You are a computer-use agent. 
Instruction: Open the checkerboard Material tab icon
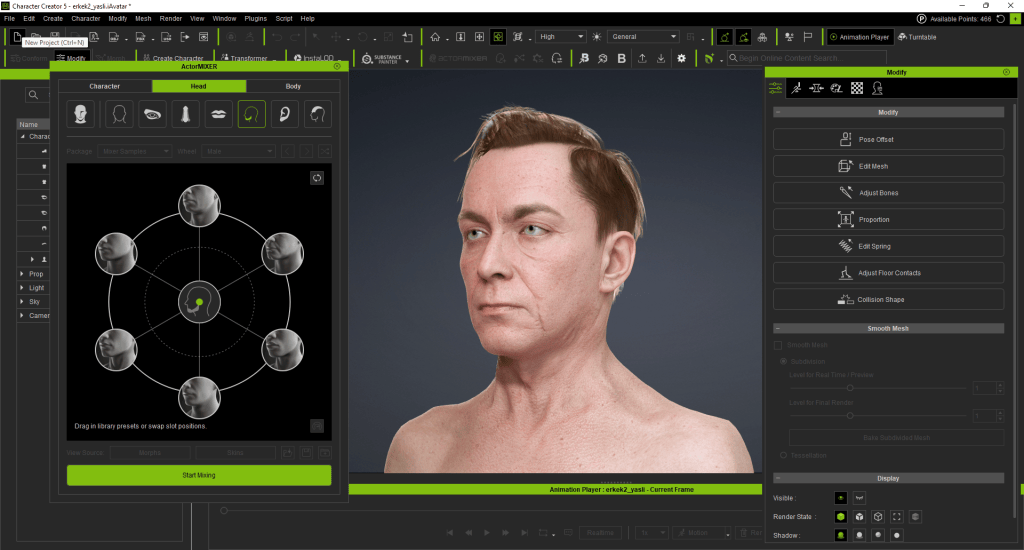(x=857, y=88)
